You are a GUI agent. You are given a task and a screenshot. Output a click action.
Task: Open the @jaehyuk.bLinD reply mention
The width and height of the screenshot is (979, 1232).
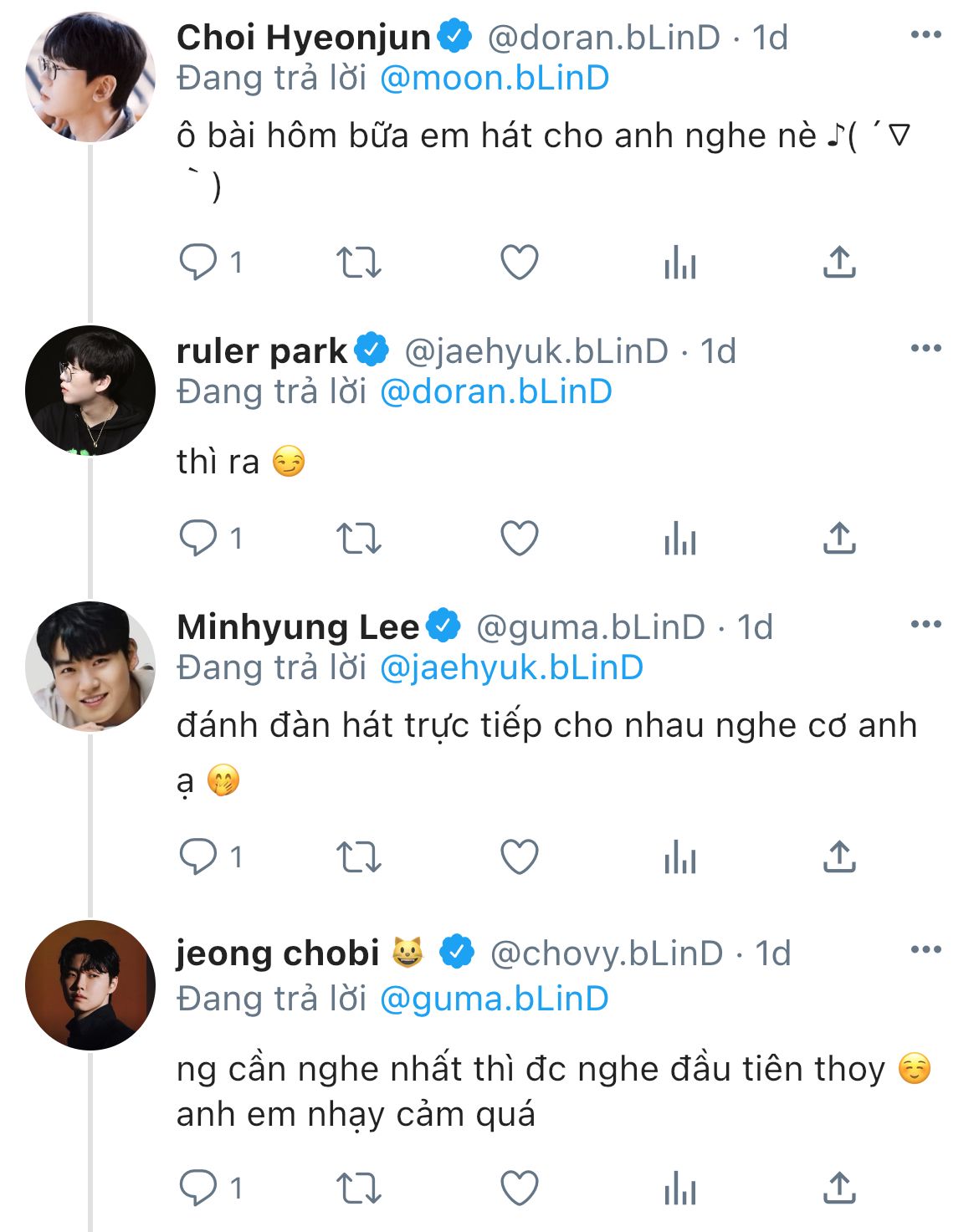[511, 668]
